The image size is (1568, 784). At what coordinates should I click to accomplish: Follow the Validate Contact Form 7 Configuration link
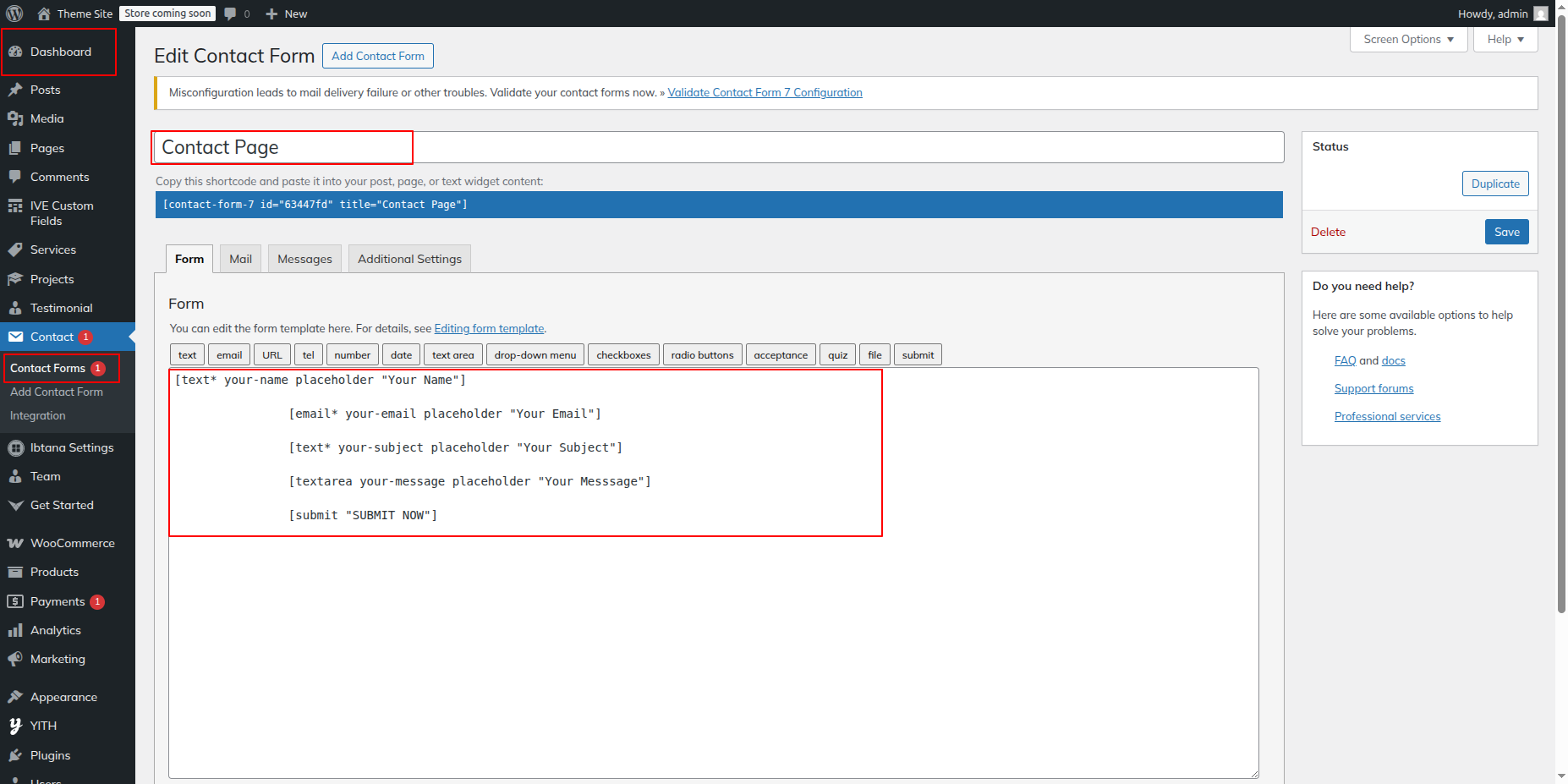point(765,92)
